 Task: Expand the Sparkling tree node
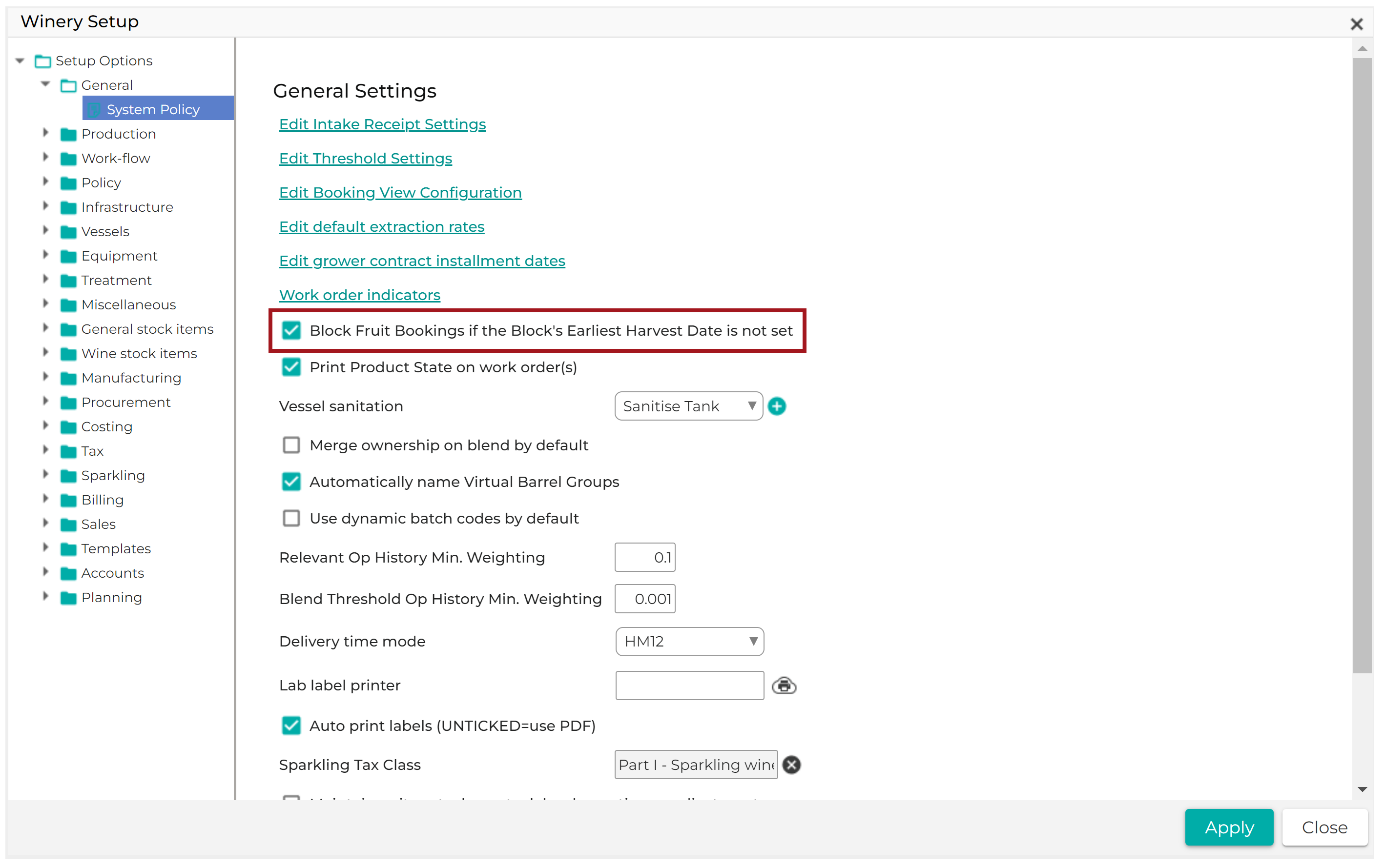[45, 475]
